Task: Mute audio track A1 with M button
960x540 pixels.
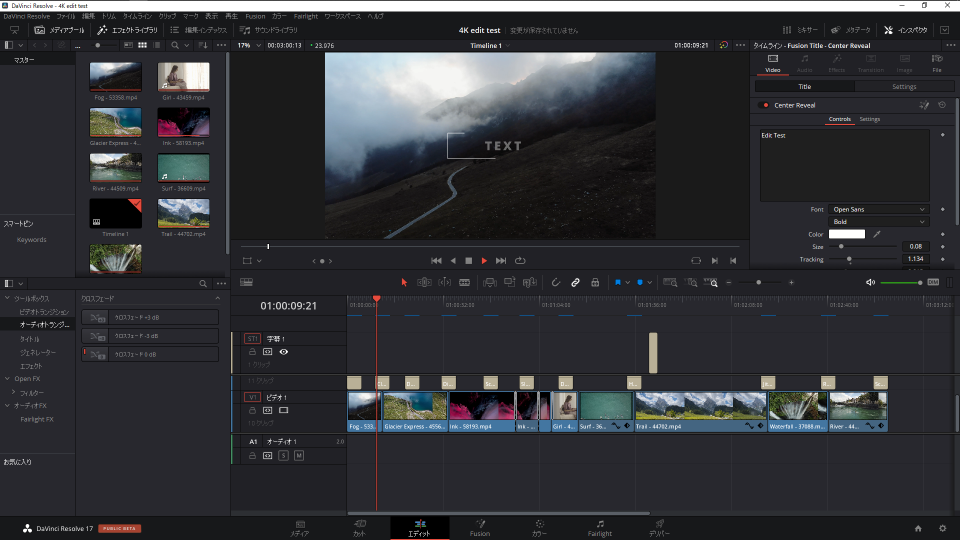Action: click(299, 456)
